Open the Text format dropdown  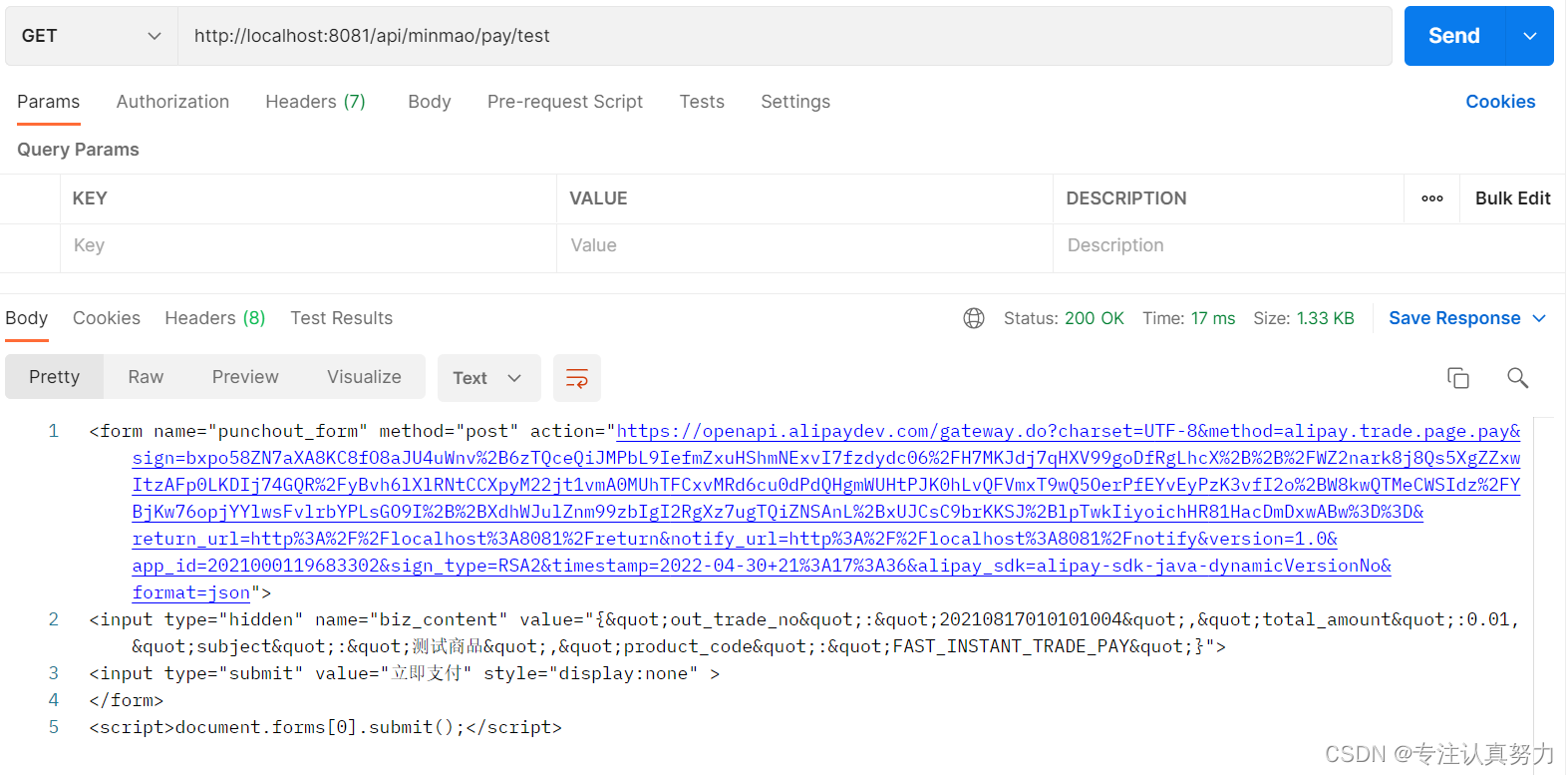pyautogui.click(x=489, y=378)
